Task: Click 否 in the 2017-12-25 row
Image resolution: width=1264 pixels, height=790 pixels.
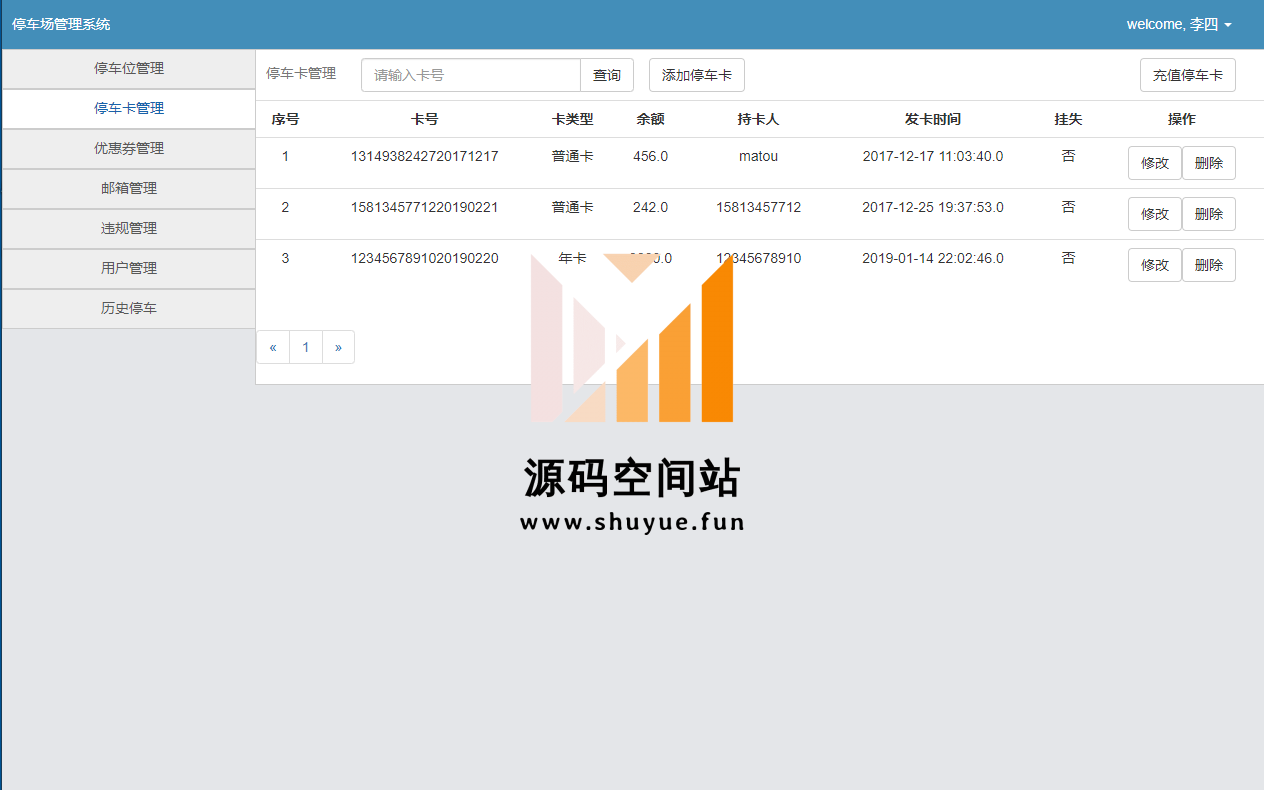Action: (x=1068, y=207)
